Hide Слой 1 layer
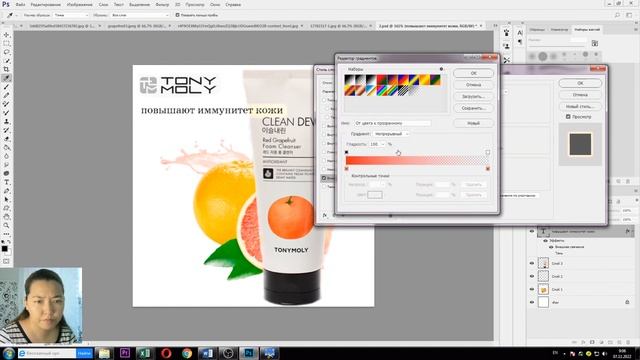Image resolution: width=640 pixels, height=360 pixels. 532,289
